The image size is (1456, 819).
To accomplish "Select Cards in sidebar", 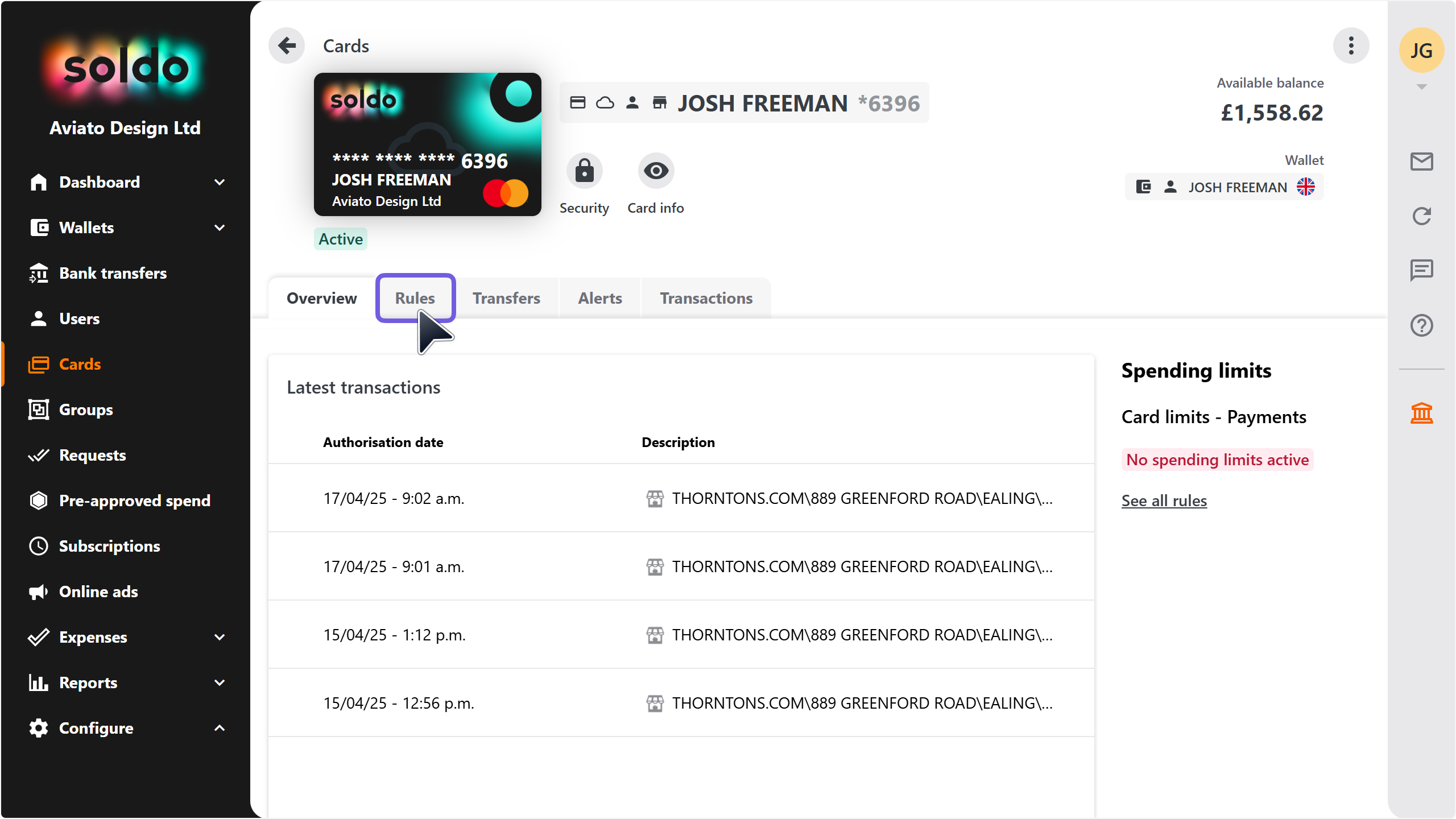I will click(x=80, y=364).
